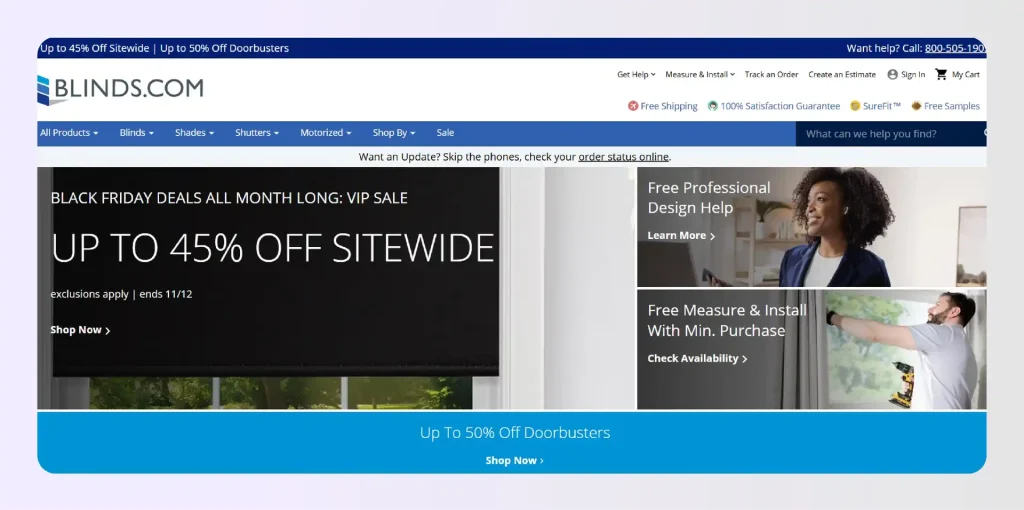Select Sale in the navigation bar

[x=445, y=133]
